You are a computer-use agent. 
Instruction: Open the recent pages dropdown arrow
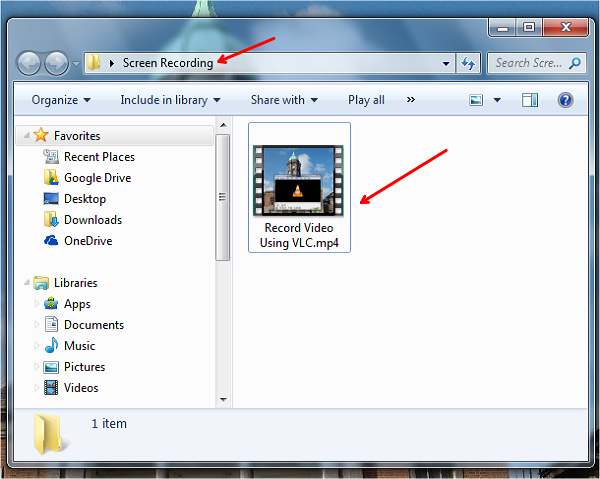(x=76, y=64)
